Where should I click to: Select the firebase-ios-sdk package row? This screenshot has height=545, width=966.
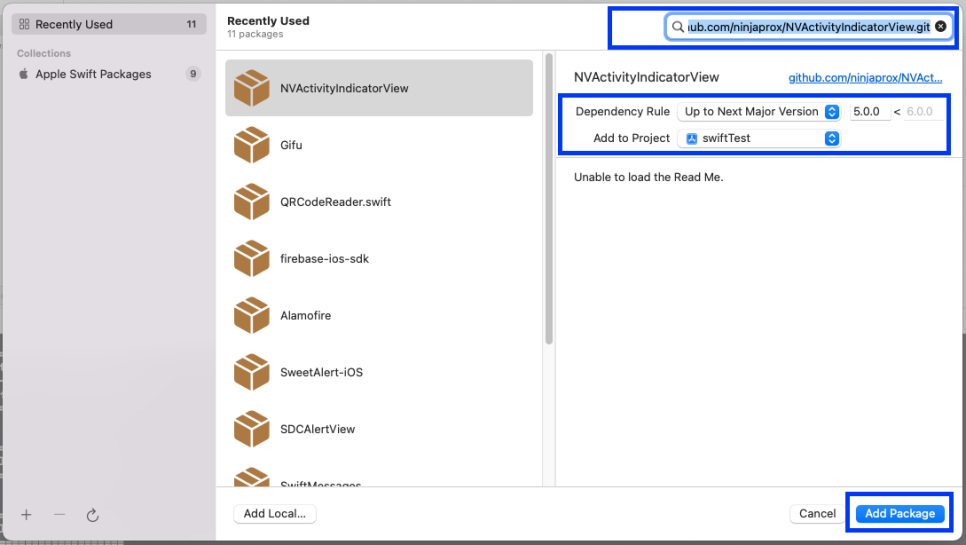379,259
